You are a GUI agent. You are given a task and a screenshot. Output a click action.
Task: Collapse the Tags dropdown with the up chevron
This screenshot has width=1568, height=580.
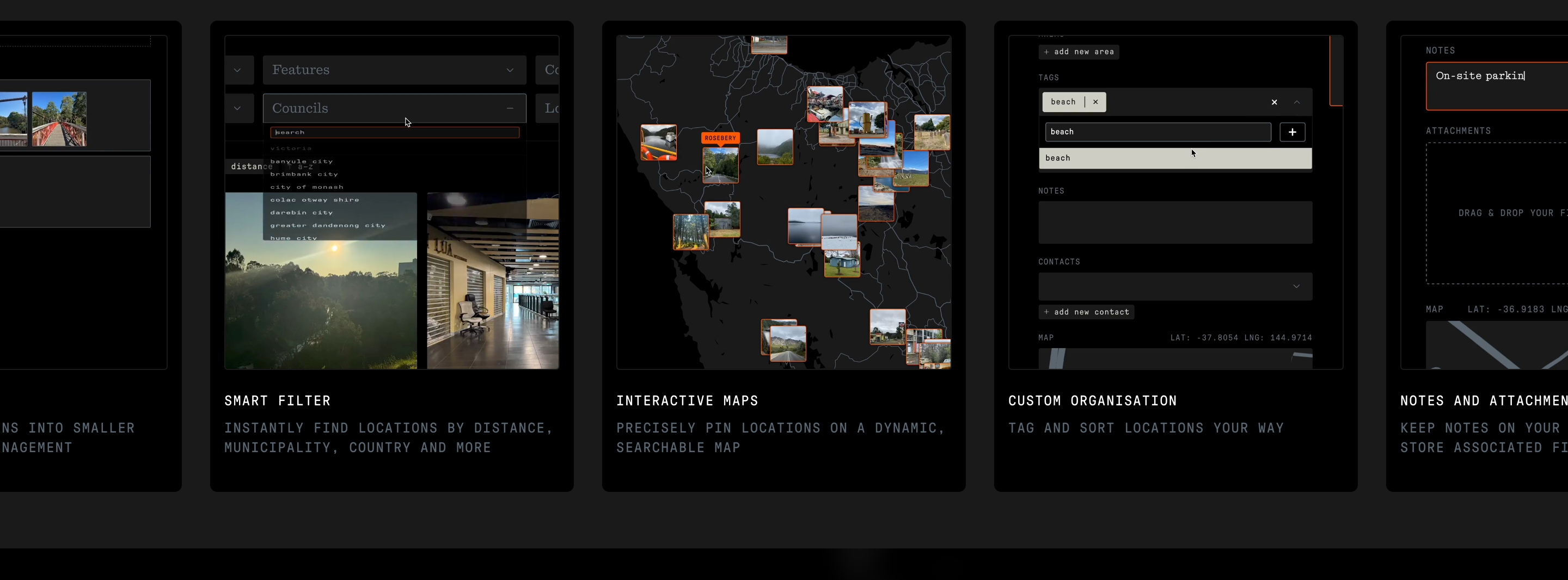pos(1296,102)
